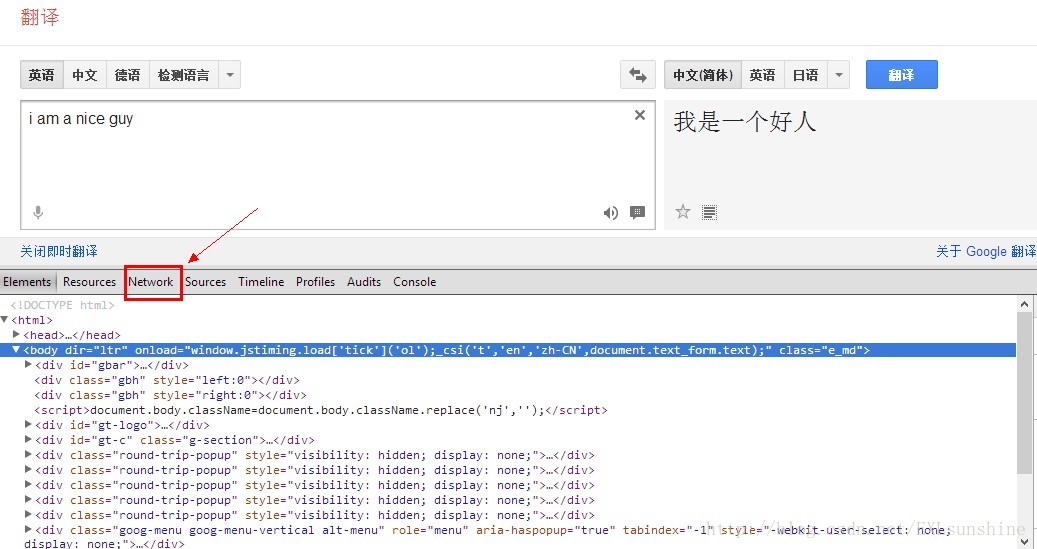Click the list icon beside the star
The height and width of the screenshot is (549, 1037).
click(710, 212)
